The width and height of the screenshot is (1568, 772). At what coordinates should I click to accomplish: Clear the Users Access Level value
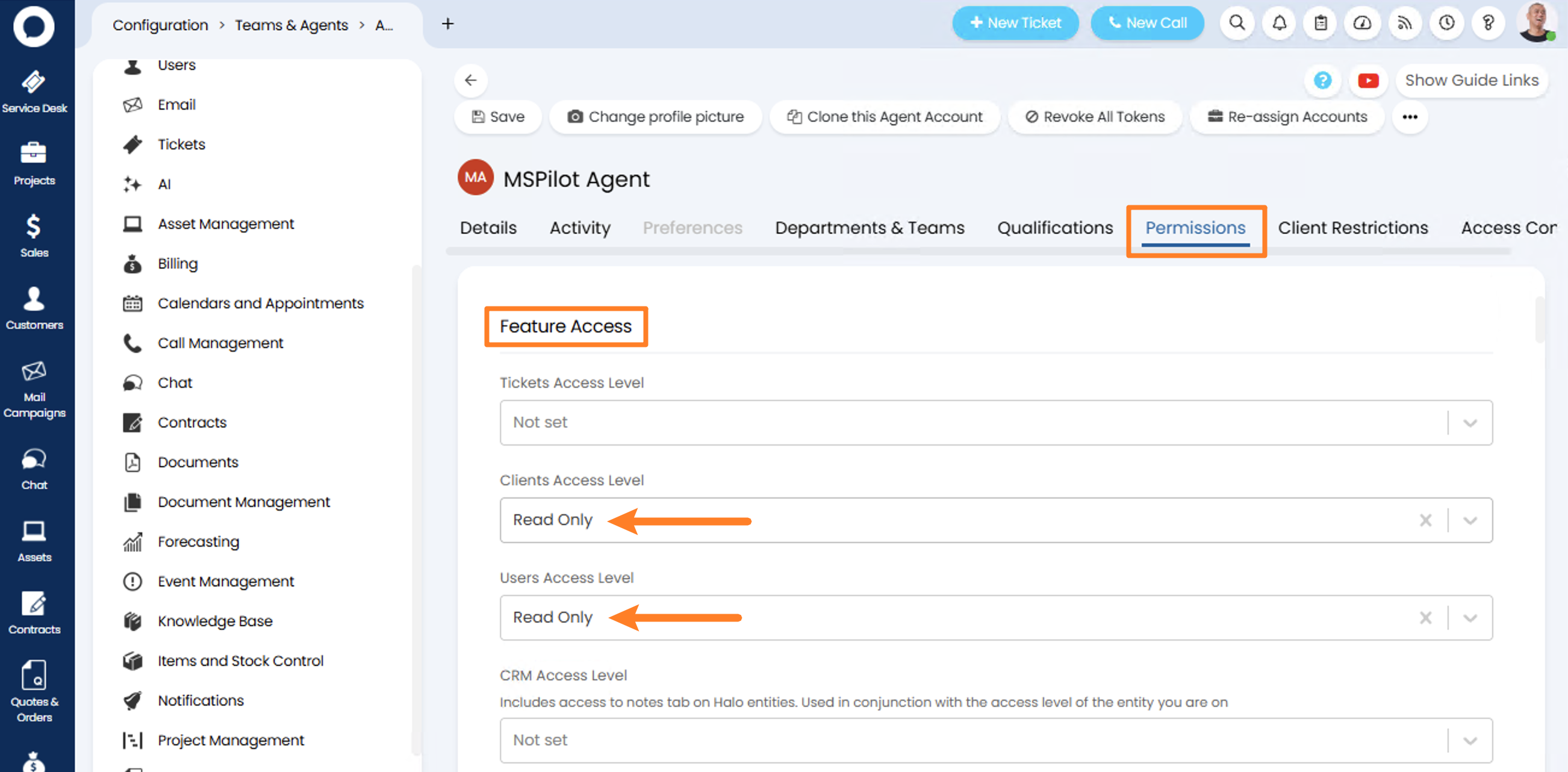(x=1425, y=618)
